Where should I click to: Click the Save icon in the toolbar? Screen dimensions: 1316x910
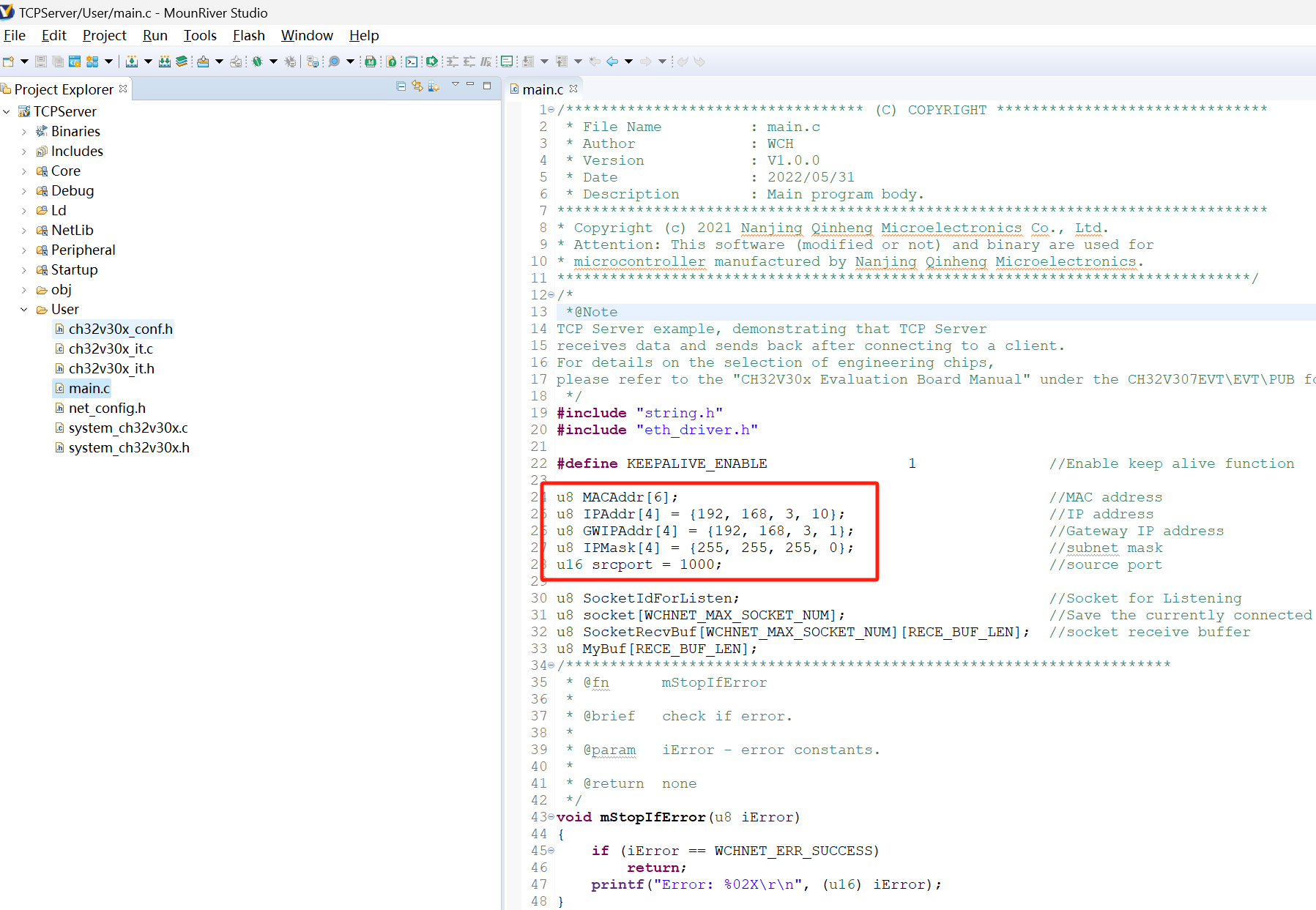point(41,61)
